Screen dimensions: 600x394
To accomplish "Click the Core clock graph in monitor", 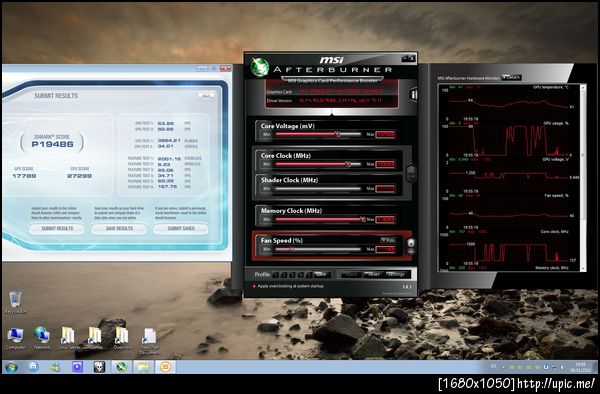I will click(509, 248).
